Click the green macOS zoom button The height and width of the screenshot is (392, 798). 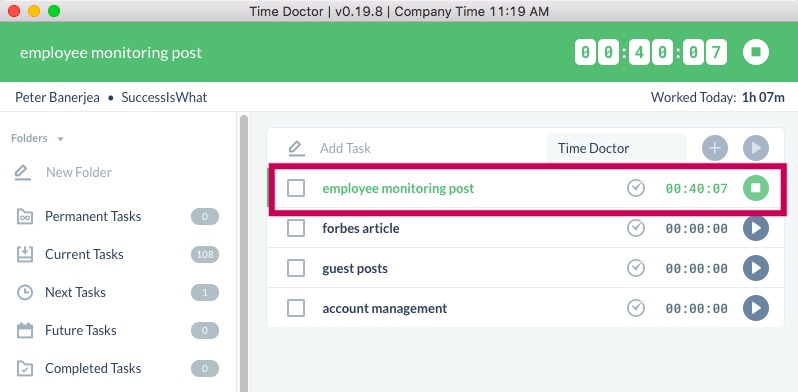point(53,11)
